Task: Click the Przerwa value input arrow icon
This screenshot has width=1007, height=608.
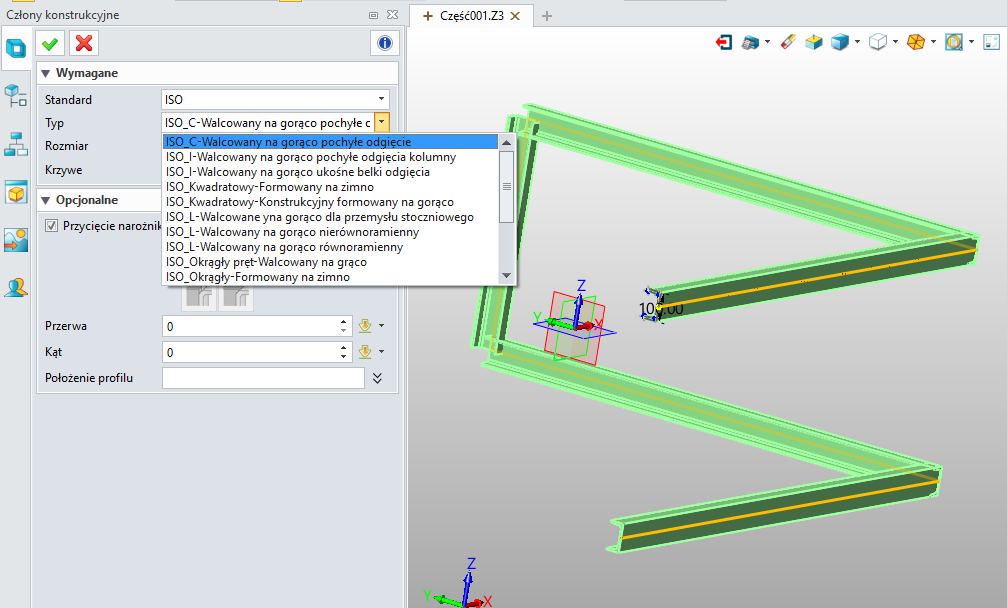Action: click(x=365, y=326)
